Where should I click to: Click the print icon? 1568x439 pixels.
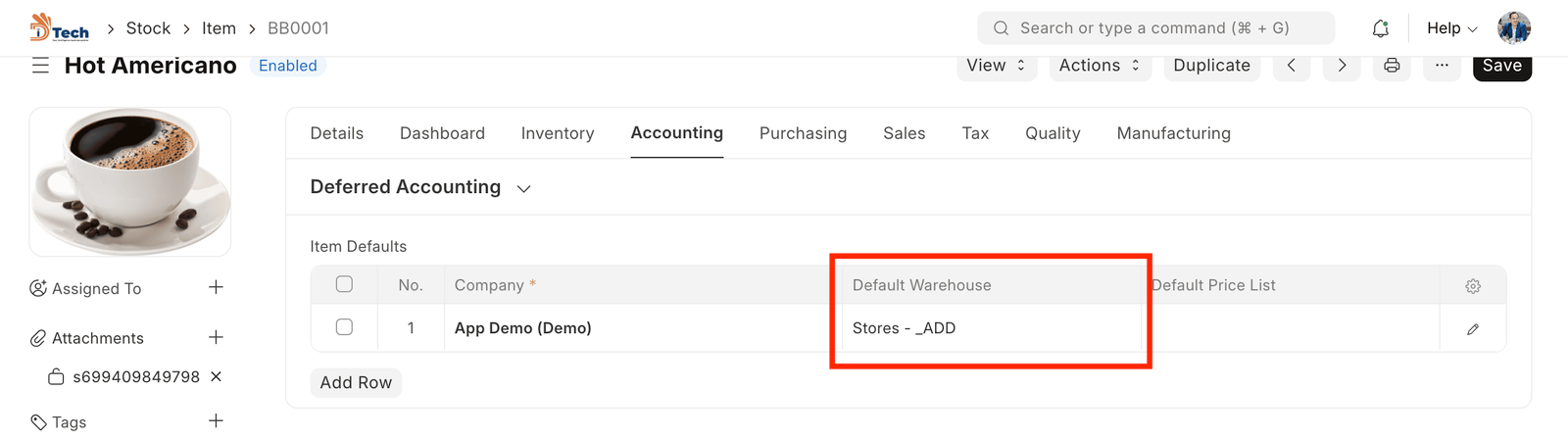click(x=1392, y=66)
